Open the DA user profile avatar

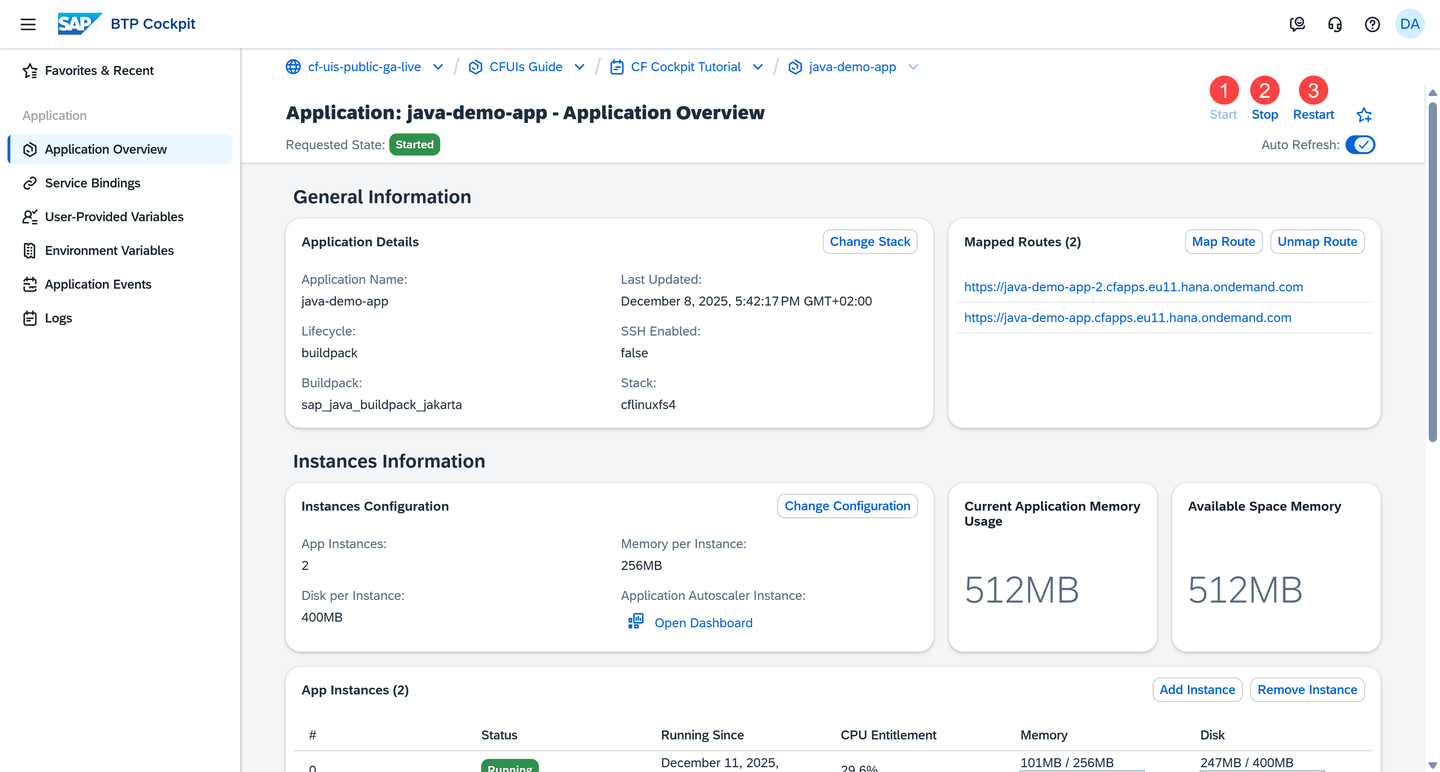click(1410, 24)
